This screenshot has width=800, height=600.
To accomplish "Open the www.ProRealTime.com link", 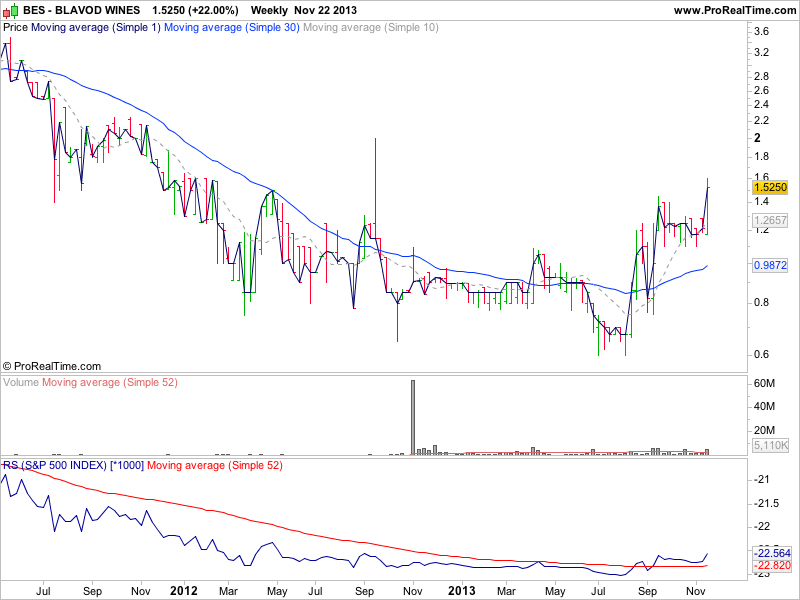I will (x=735, y=10).
